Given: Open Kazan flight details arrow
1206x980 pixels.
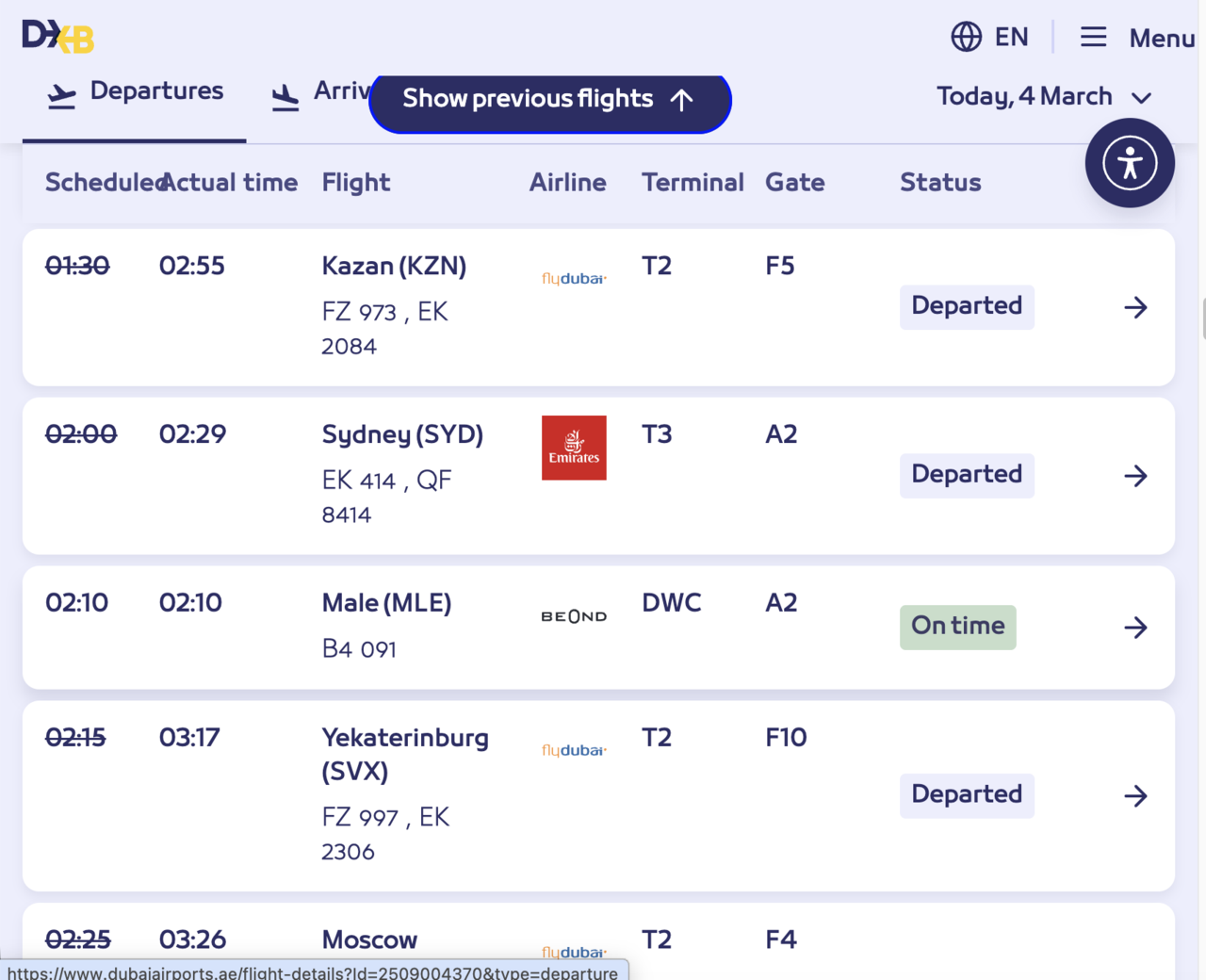Looking at the screenshot, I should [1135, 307].
